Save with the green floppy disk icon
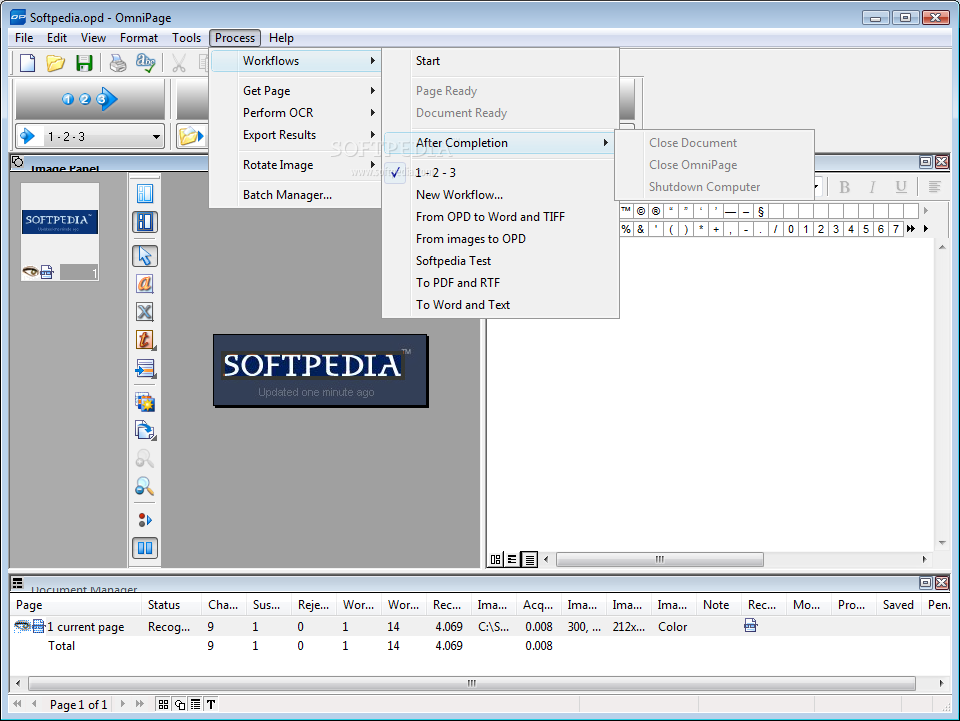 click(84, 62)
